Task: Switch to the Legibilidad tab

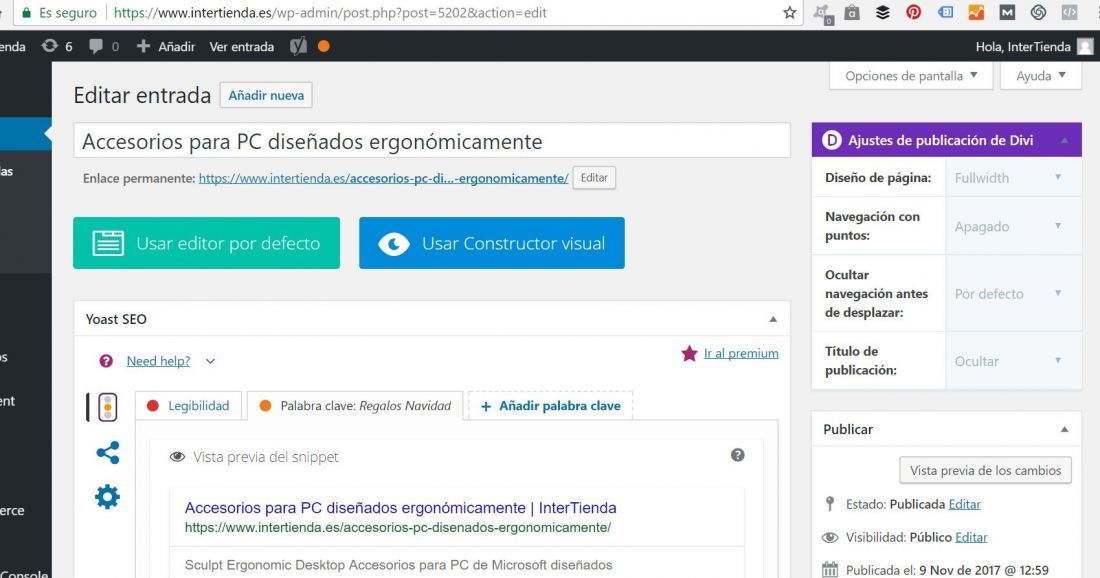Action: click(188, 405)
